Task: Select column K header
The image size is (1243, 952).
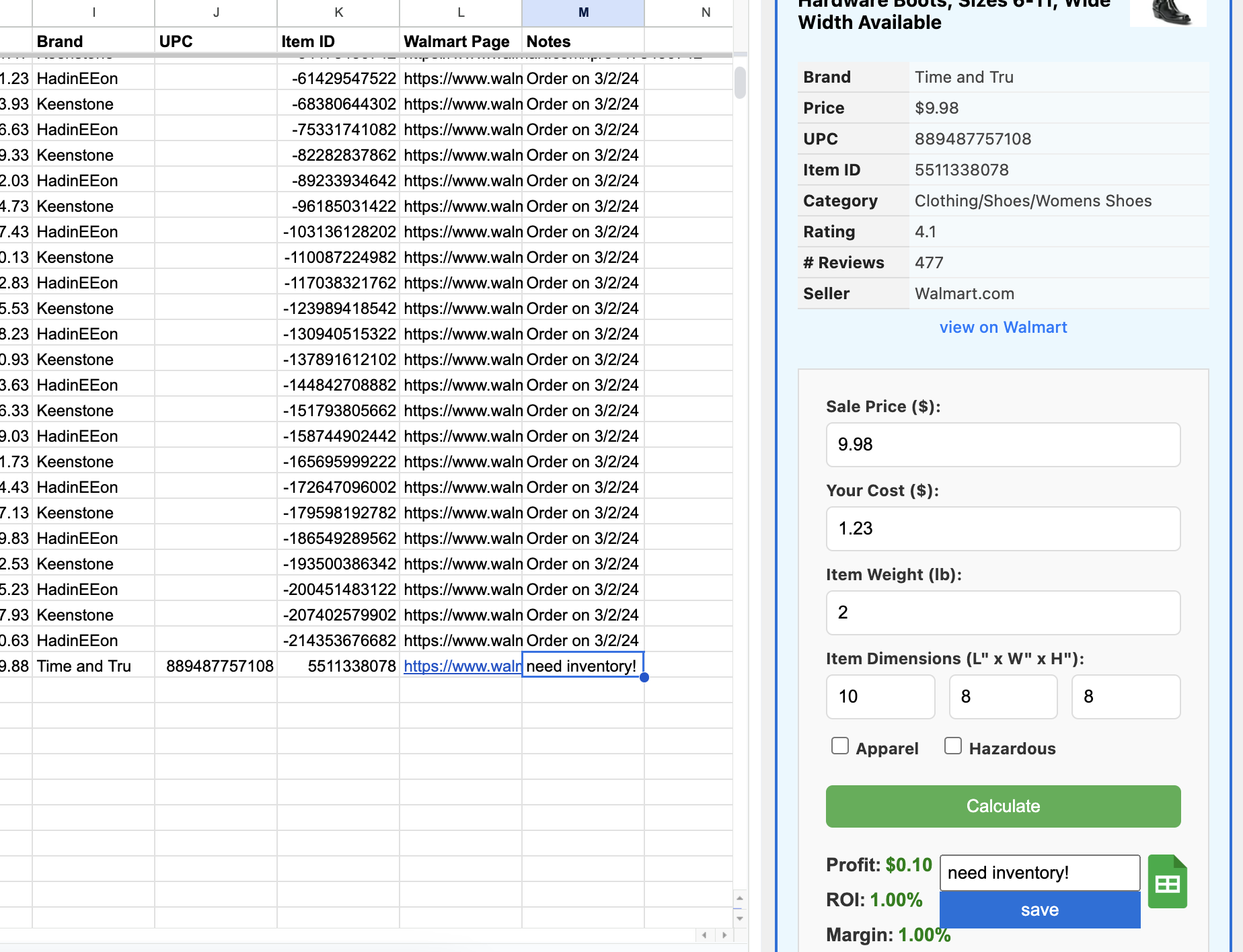Action: coord(338,13)
